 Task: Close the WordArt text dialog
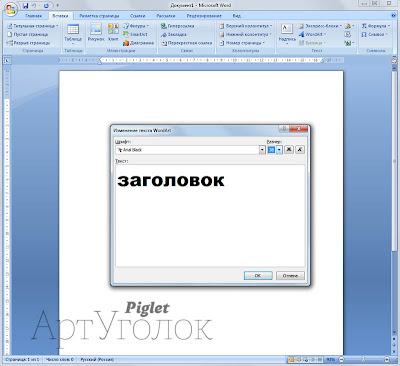299,129
